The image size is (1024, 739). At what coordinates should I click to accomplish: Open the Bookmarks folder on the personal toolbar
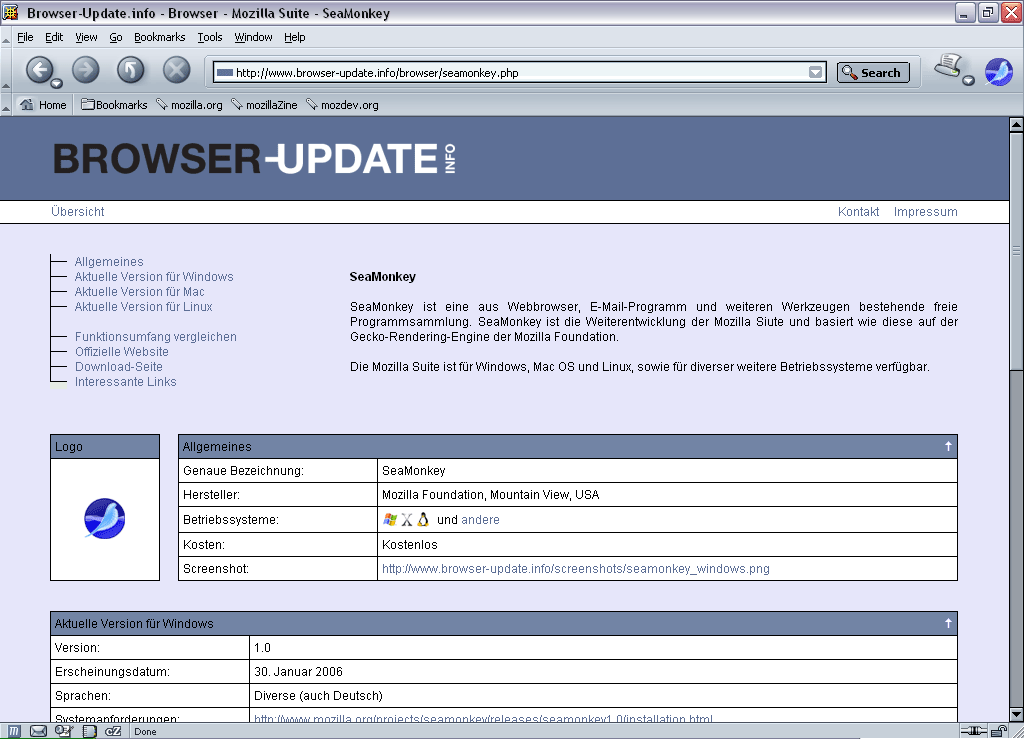[114, 104]
